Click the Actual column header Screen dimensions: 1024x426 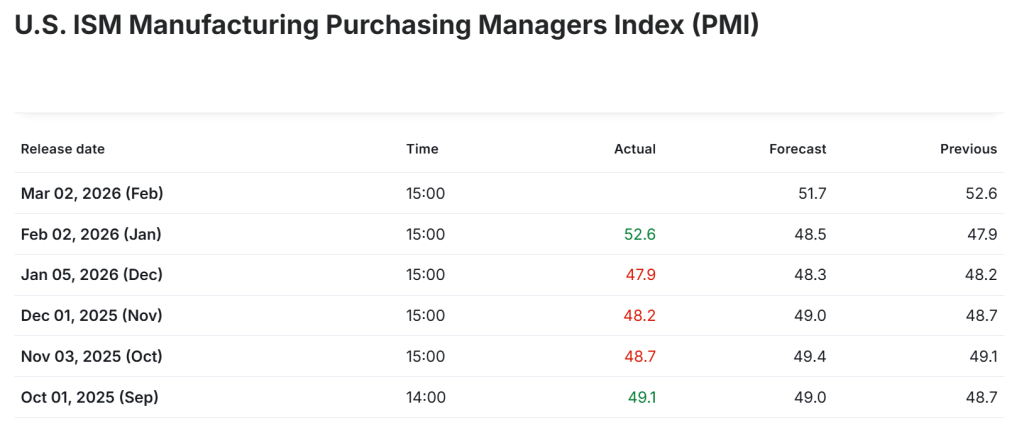pos(634,149)
